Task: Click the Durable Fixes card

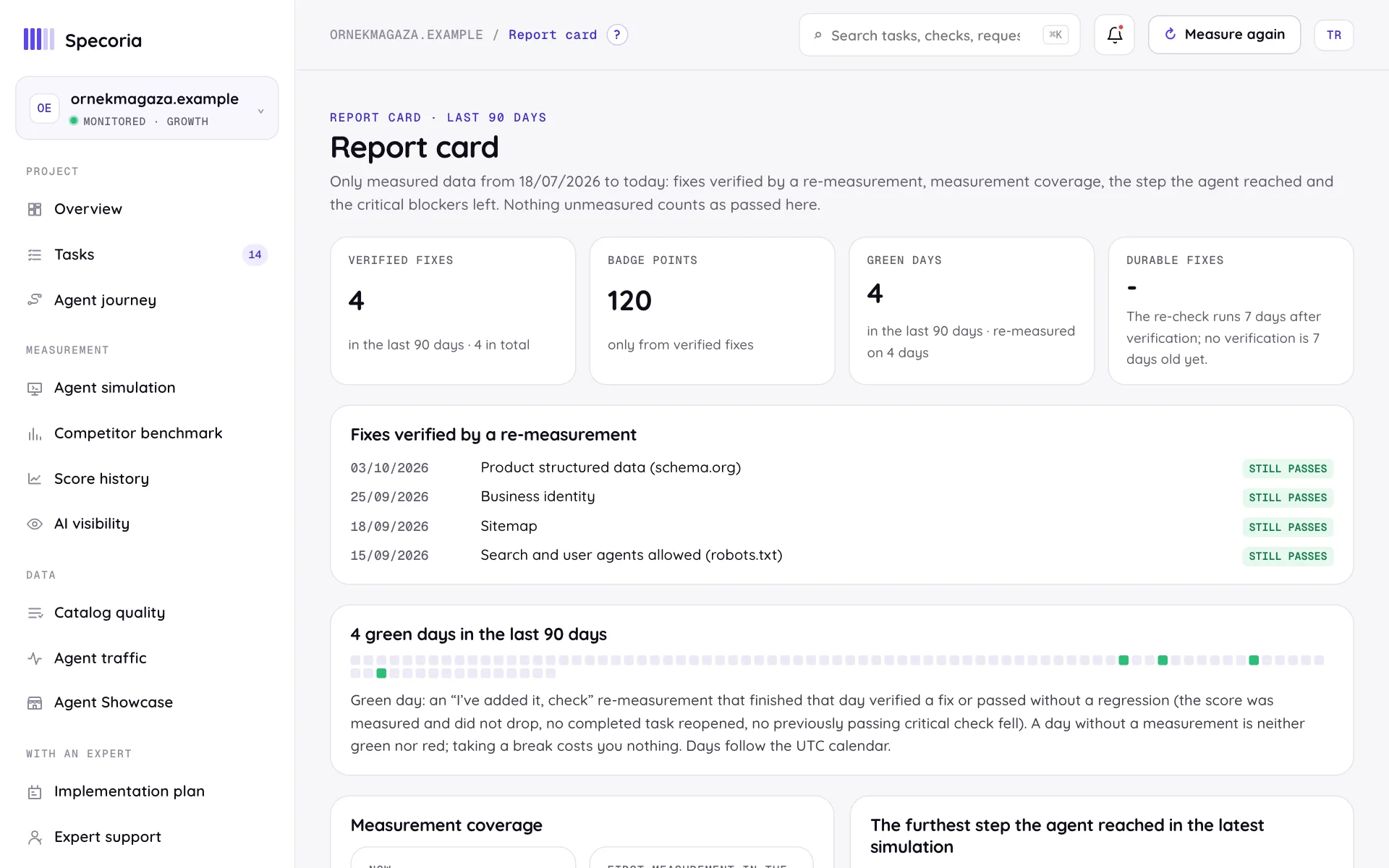Action: (1231, 311)
